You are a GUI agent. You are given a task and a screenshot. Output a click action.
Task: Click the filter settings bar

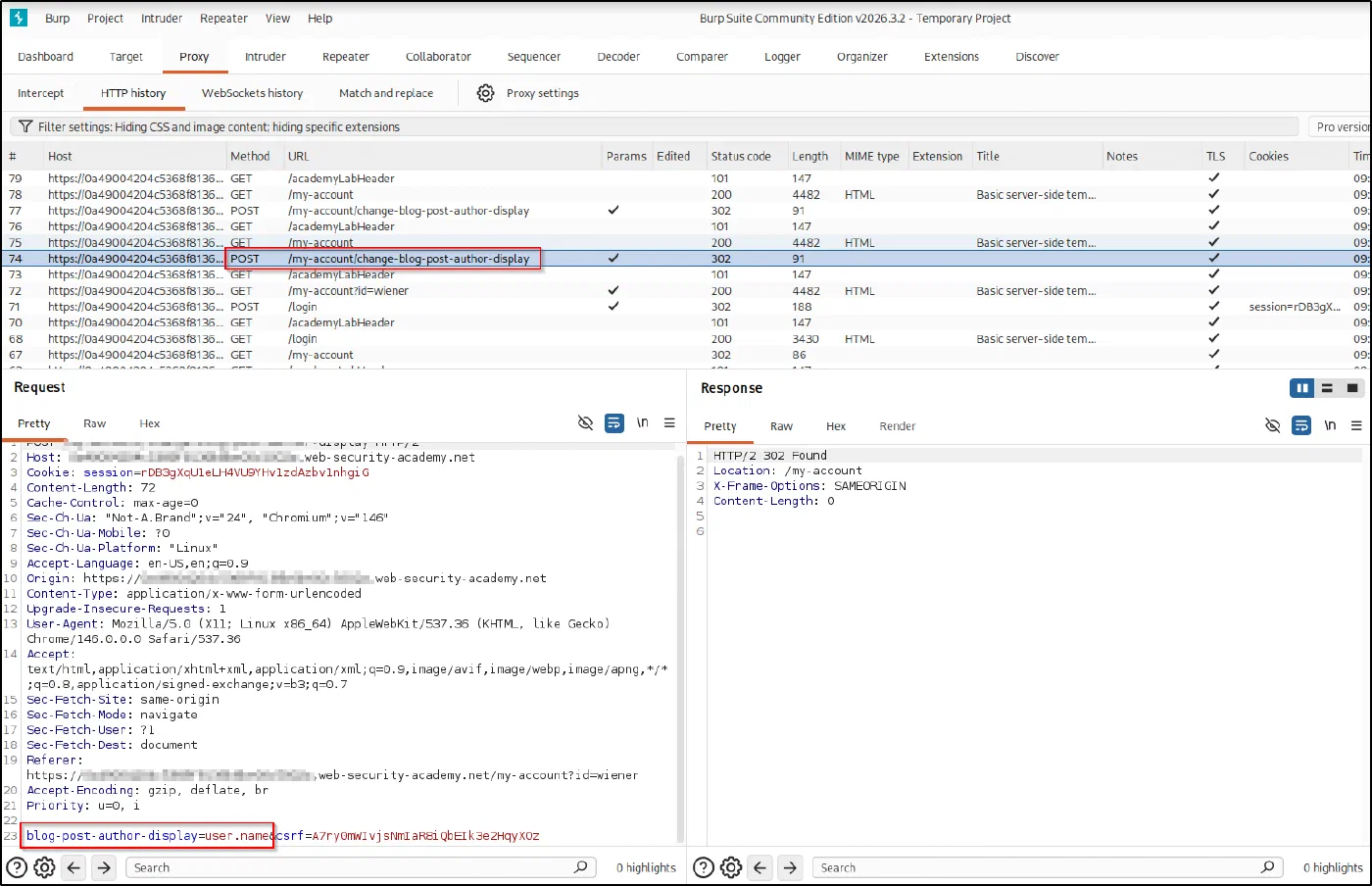pyautogui.click(x=655, y=126)
